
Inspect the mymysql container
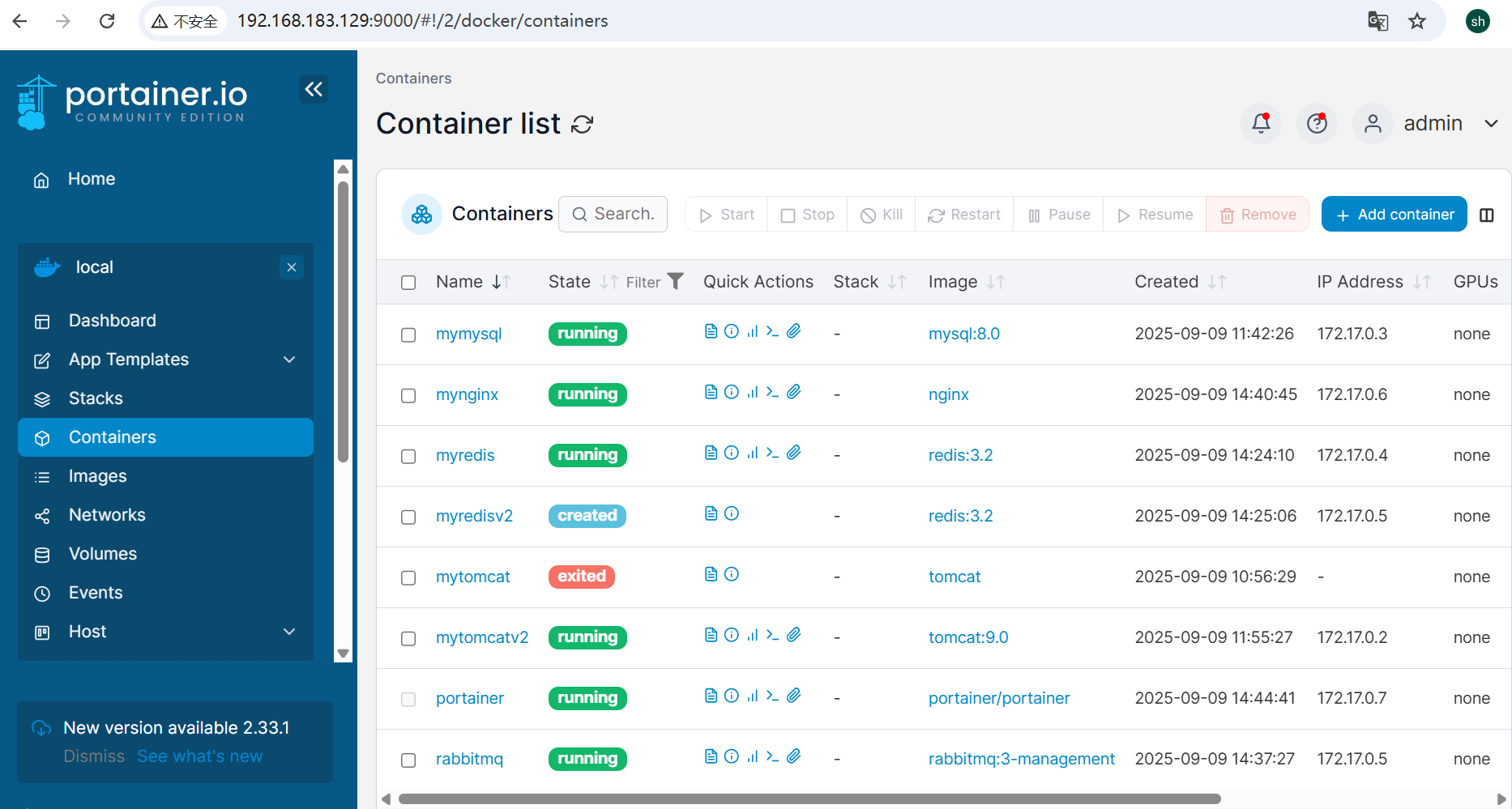(x=732, y=330)
